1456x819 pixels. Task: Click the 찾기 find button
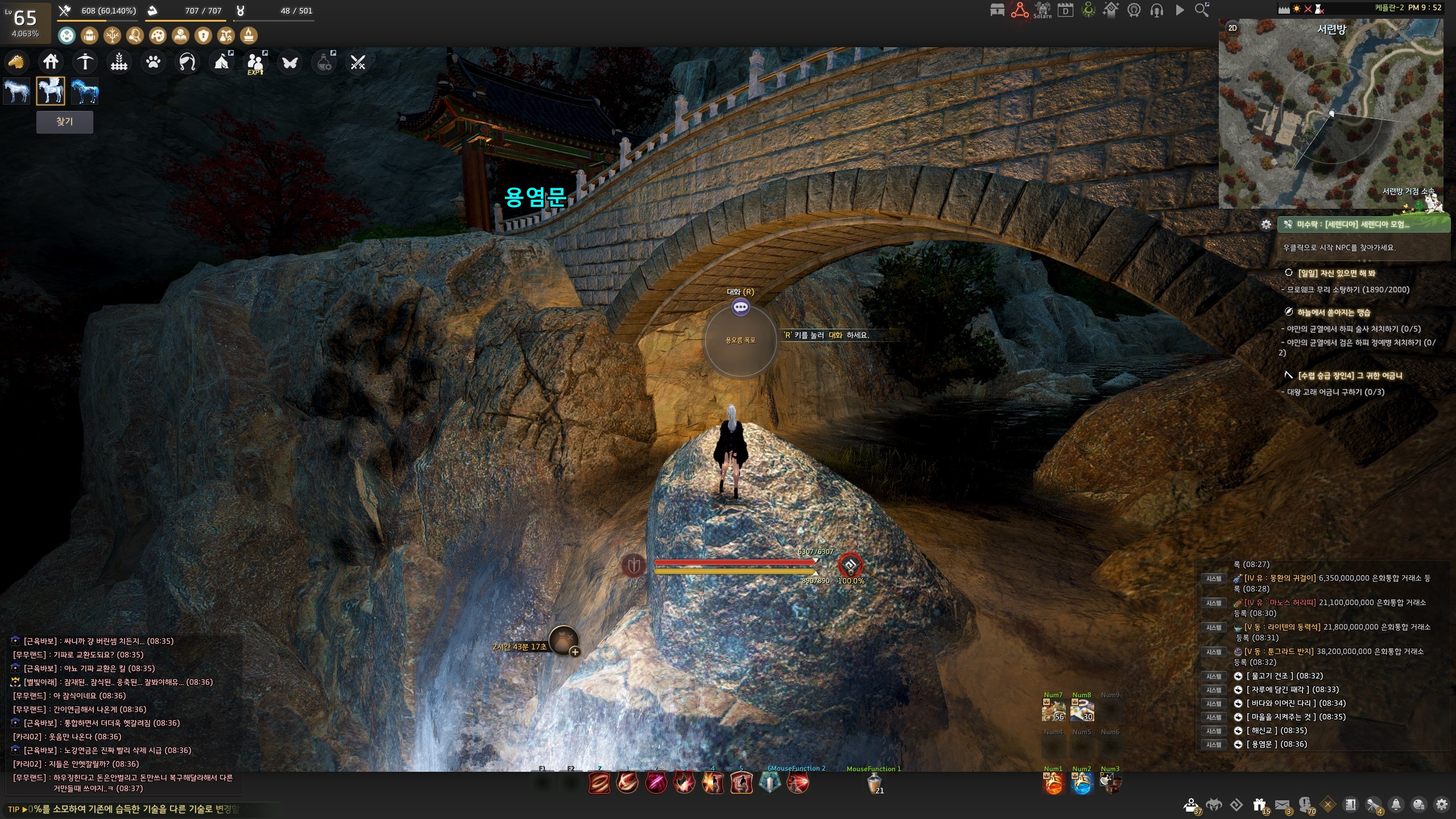(65, 122)
